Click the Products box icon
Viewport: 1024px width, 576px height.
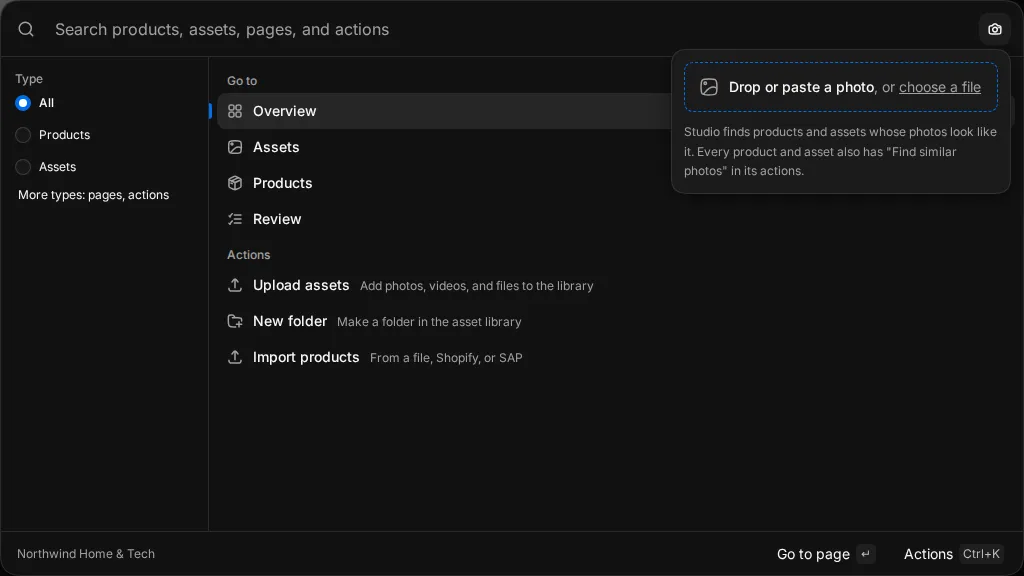pos(235,183)
